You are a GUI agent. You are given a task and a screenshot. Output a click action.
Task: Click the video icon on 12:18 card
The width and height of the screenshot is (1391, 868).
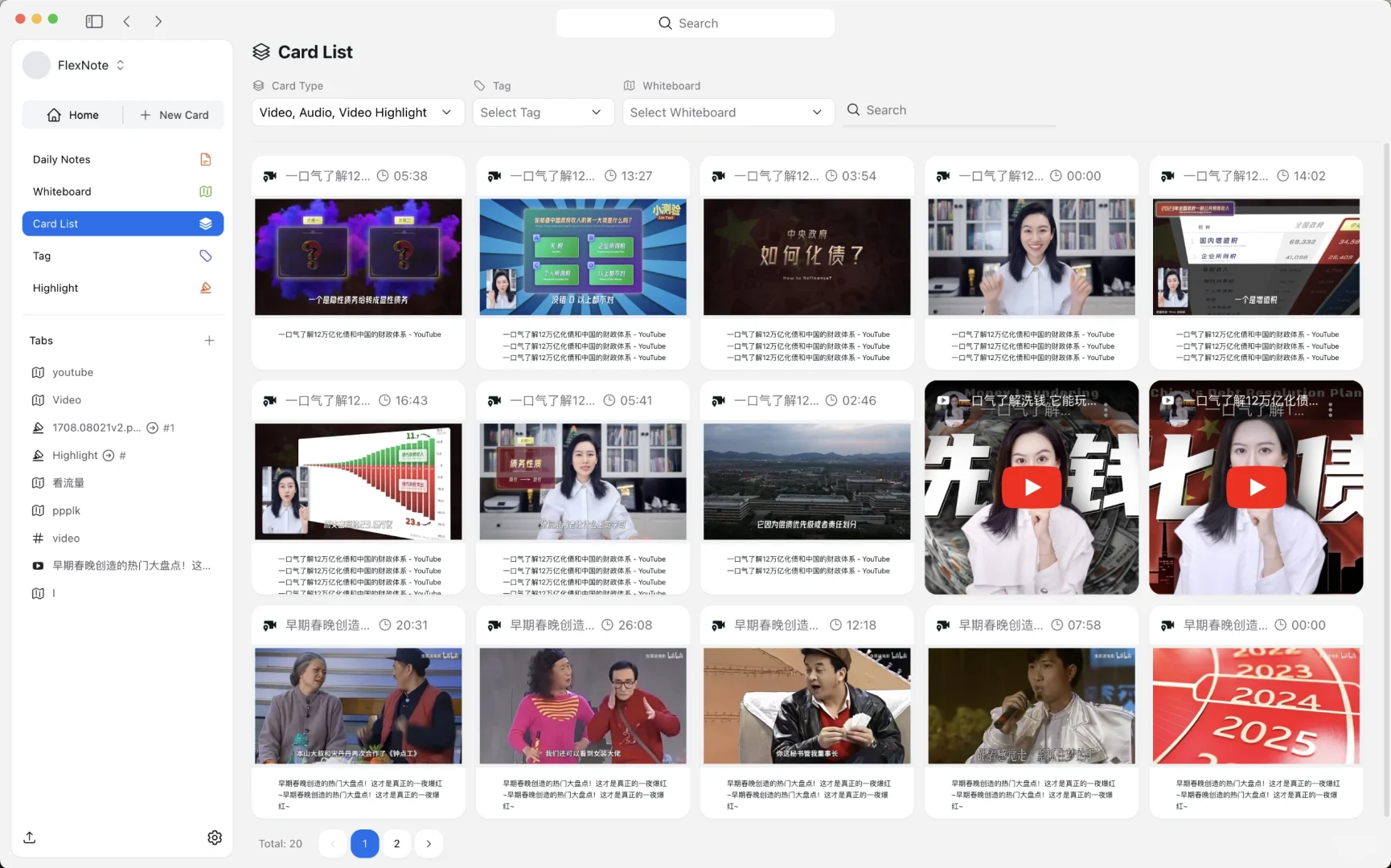719,624
